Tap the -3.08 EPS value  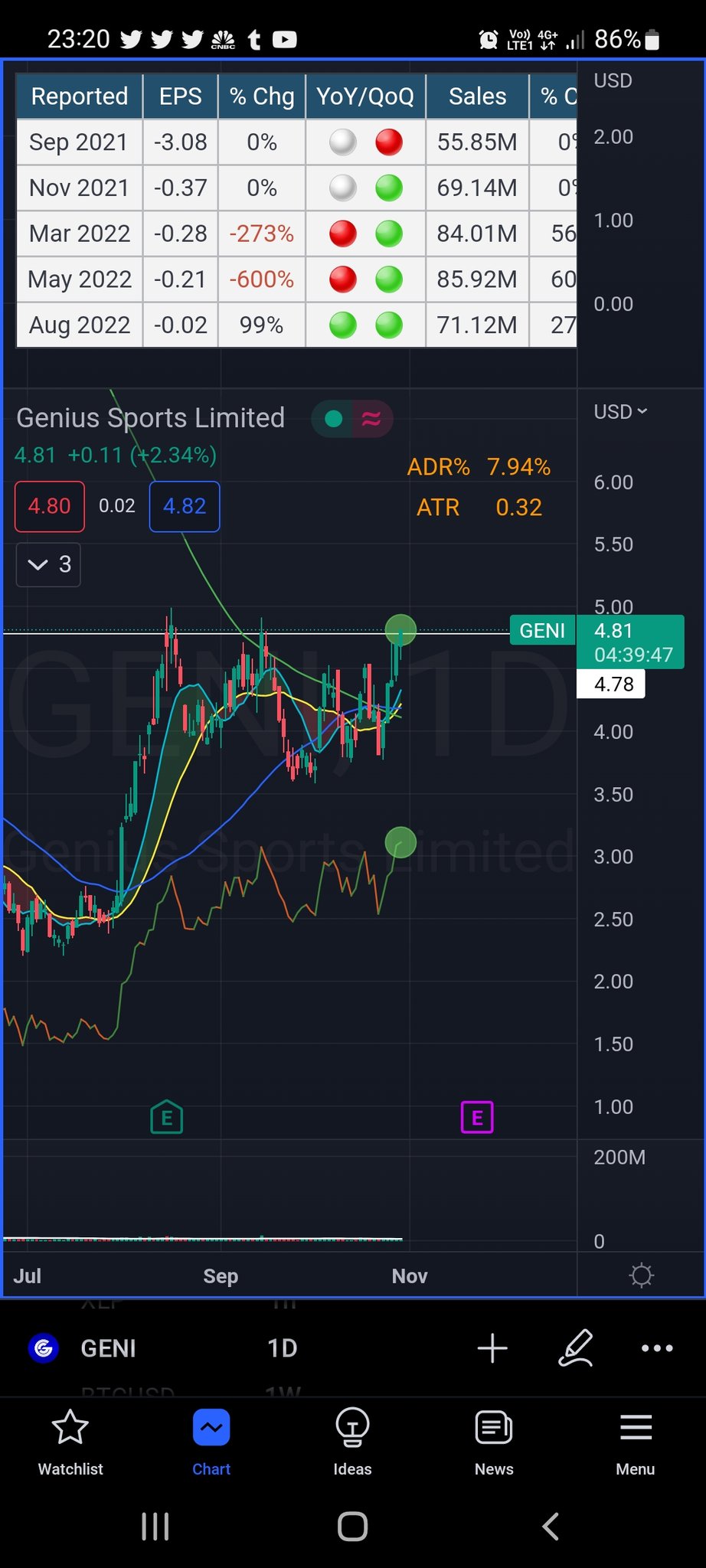pyautogui.click(x=180, y=142)
